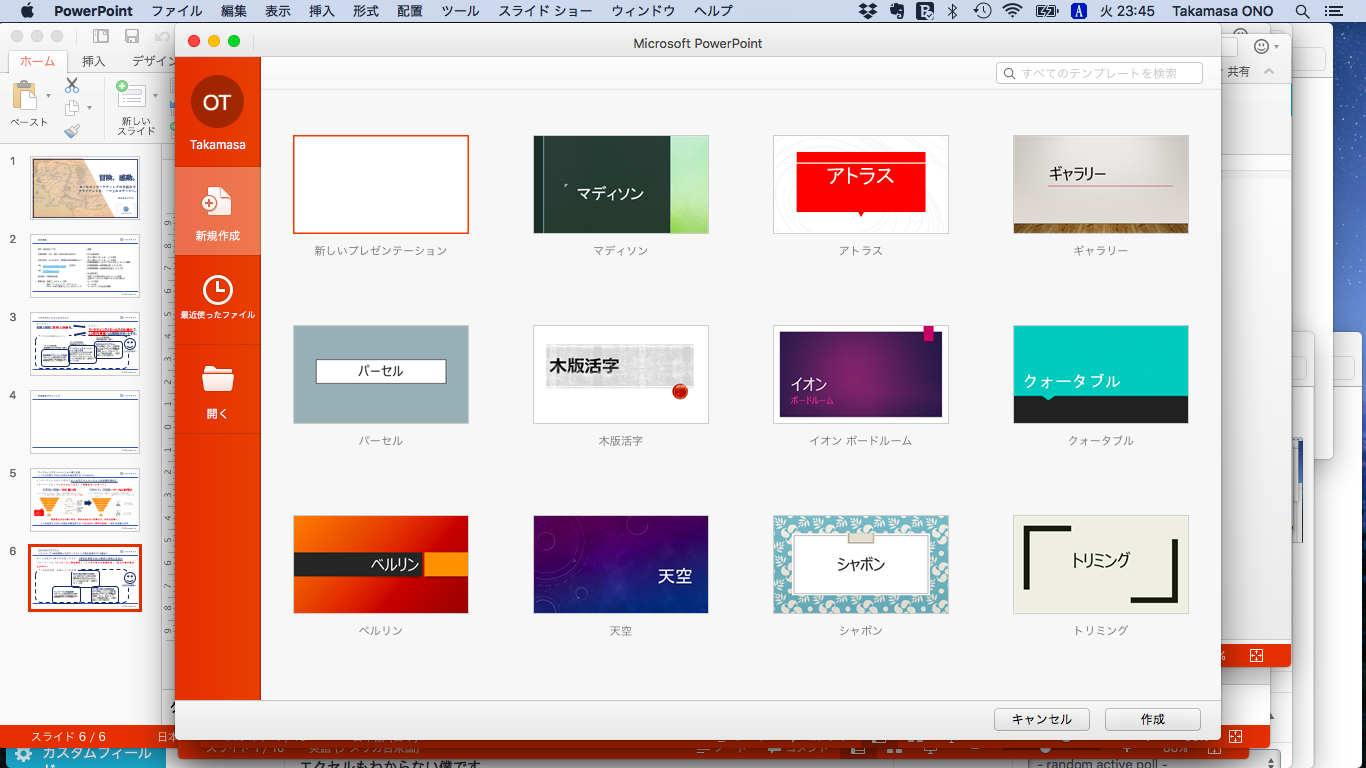Select slide 1 thumbnail in panel
This screenshot has height=768, width=1366.
pyautogui.click(x=85, y=187)
